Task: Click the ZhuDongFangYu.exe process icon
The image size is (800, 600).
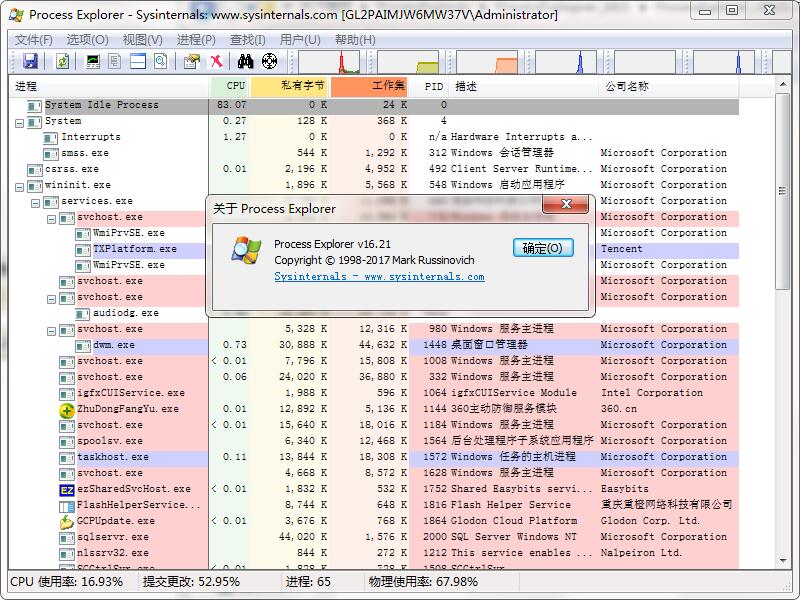Action: (x=67, y=409)
